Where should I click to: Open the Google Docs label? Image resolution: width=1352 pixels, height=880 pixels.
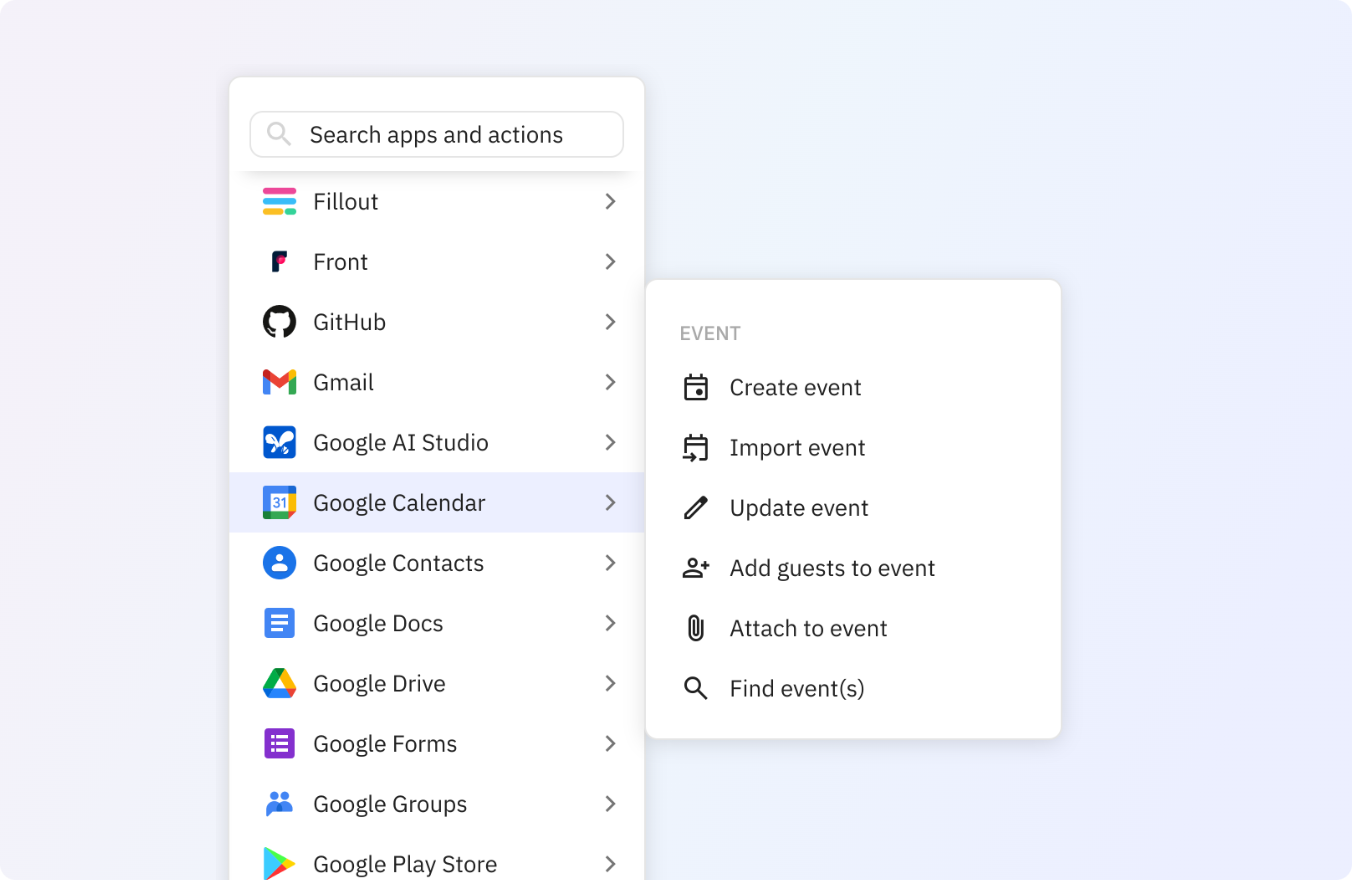pyautogui.click(x=378, y=623)
